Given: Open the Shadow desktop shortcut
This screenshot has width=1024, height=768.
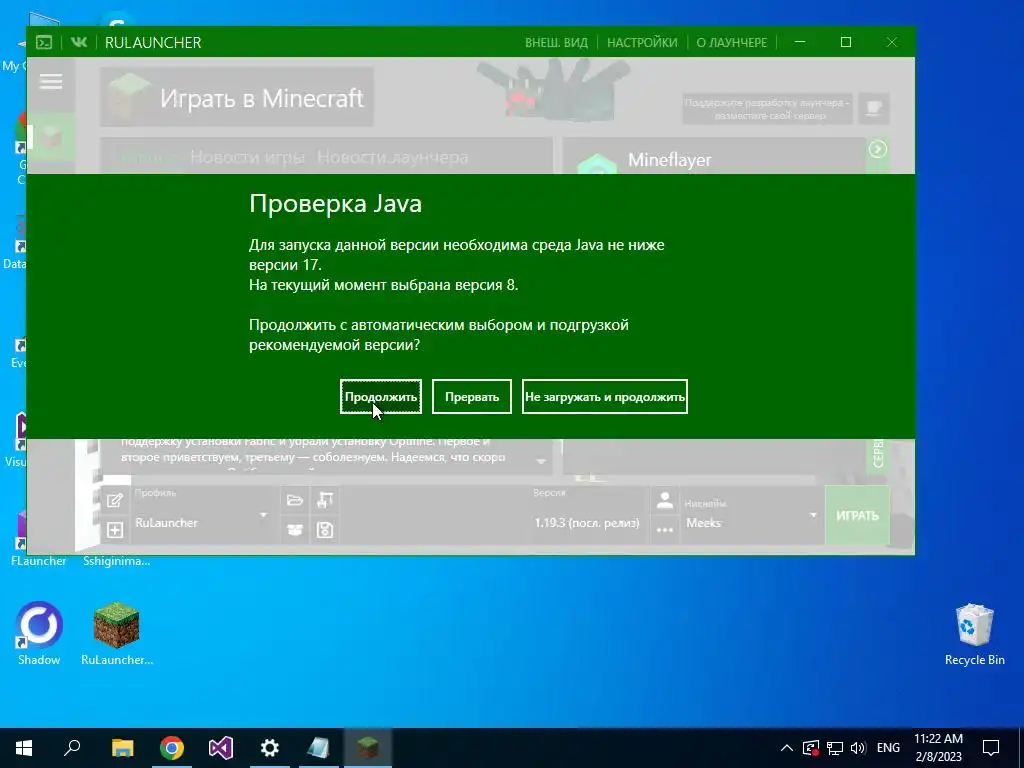Looking at the screenshot, I should click(x=39, y=633).
